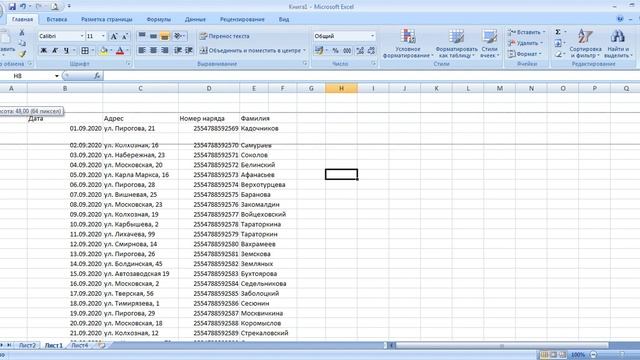Click Удалить cells button
This screenshot has width=640, height=360.
pos(526,43)
